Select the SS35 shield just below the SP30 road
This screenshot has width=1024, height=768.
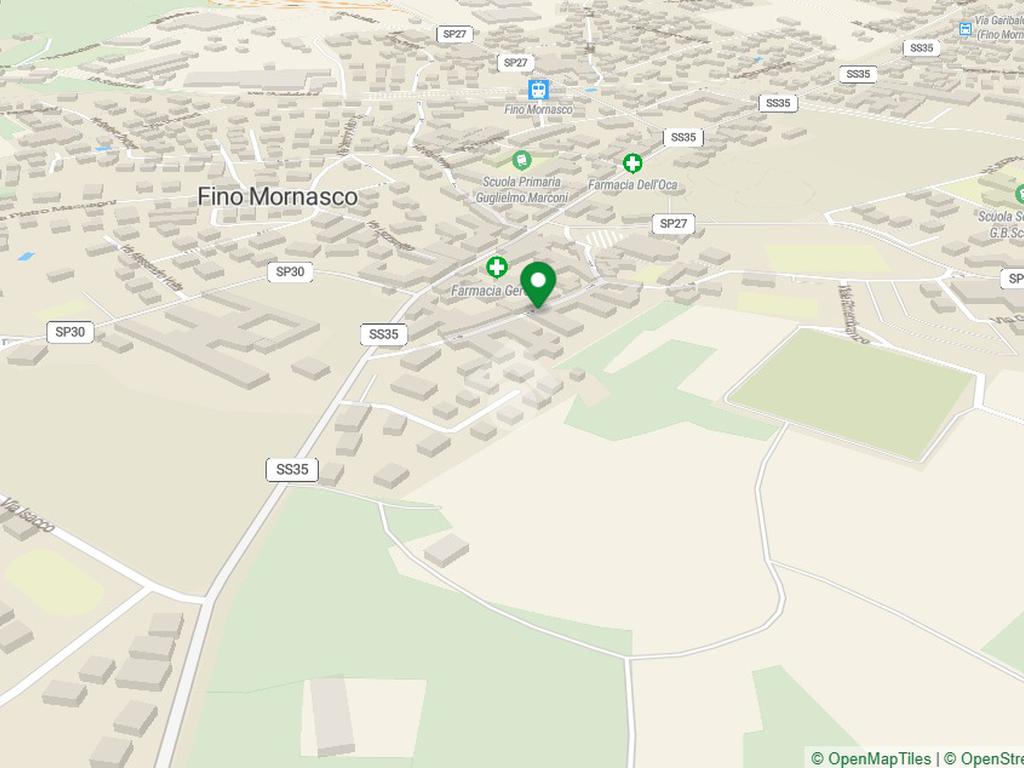coord(383,334)
